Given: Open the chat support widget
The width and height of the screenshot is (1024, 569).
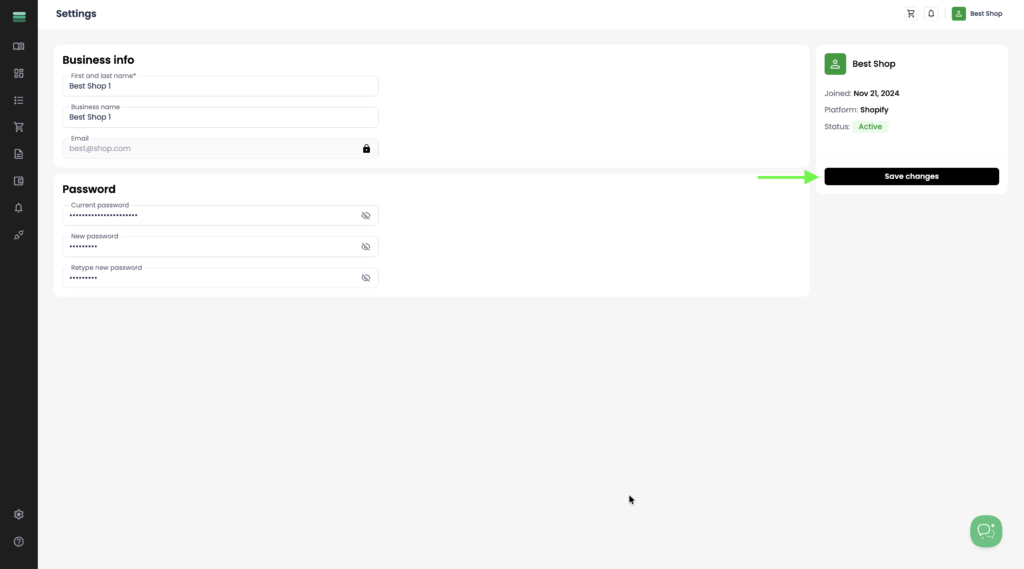Looking at the screenshot, I should [985, 531].
